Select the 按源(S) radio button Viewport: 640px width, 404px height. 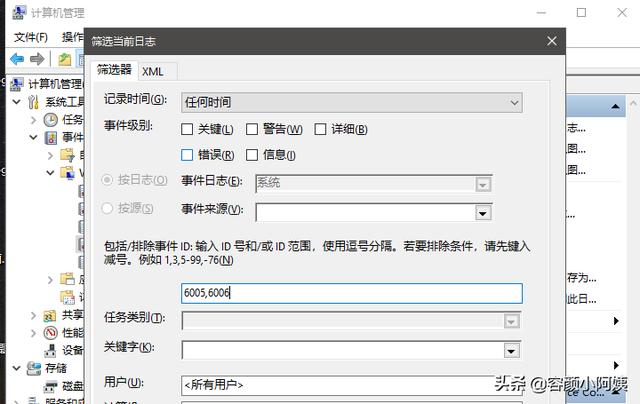pyautogui.click(x=107, y=208)
